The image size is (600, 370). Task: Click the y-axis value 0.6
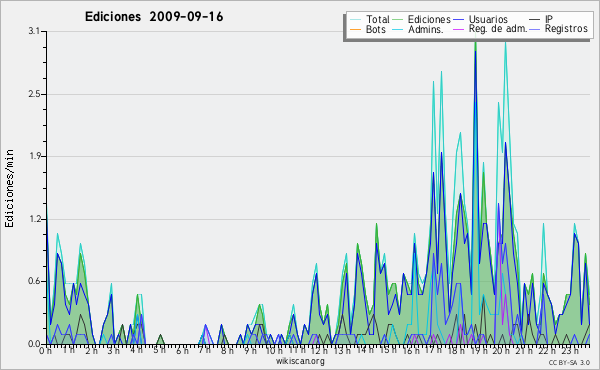point(34,281)
